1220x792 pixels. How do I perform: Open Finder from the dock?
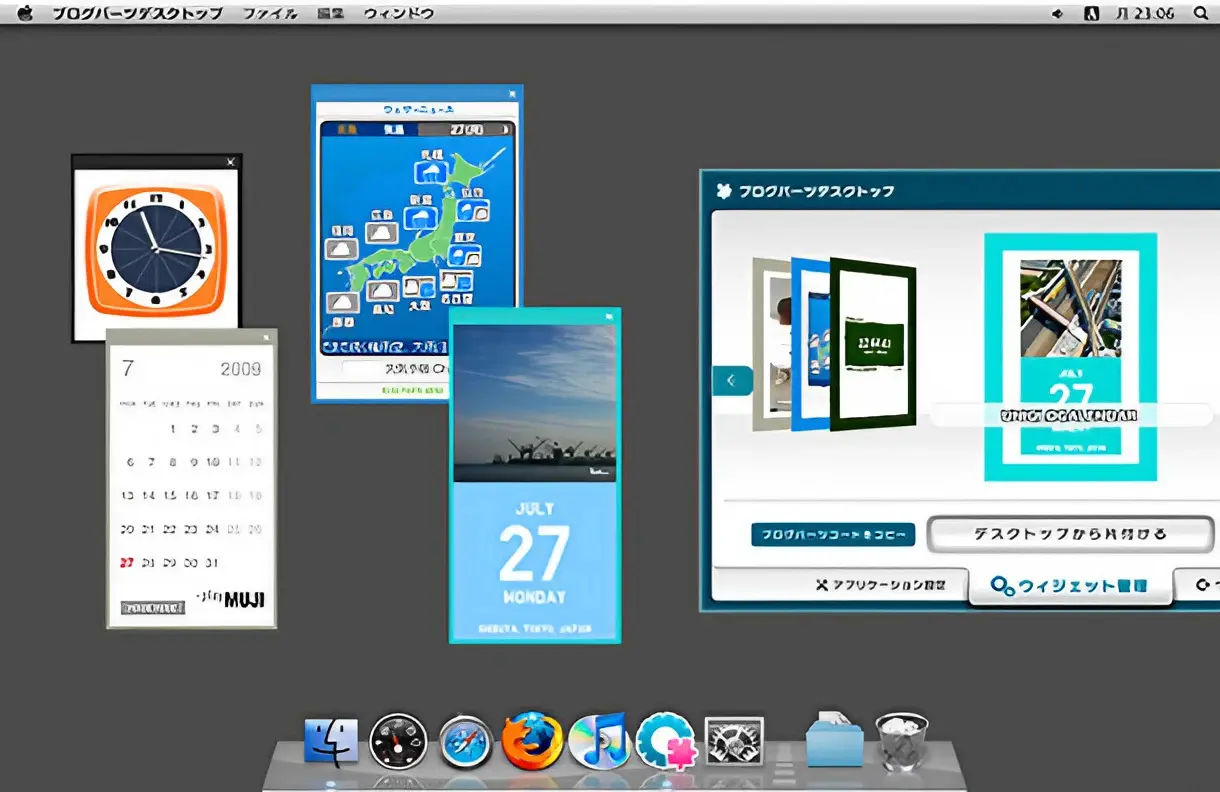click(x=331, y=742)
